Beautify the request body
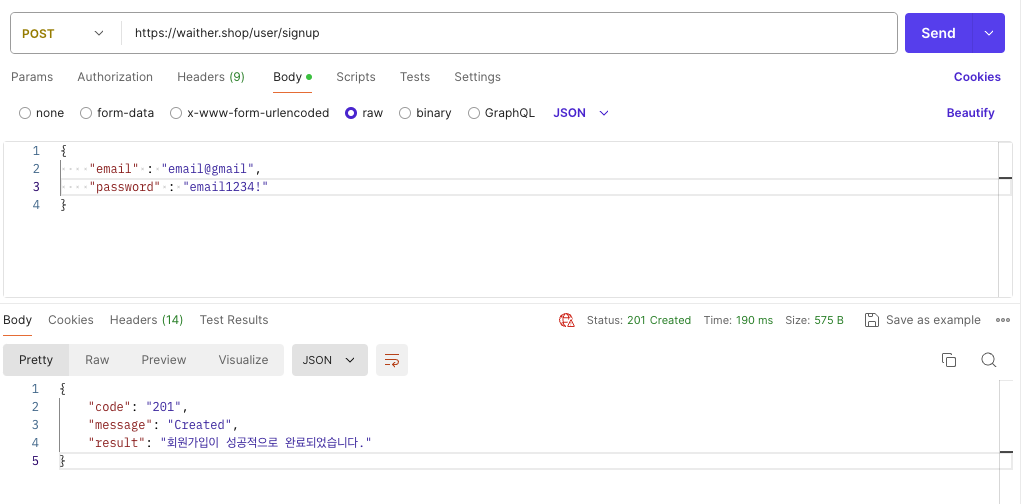 click(970, 113)
